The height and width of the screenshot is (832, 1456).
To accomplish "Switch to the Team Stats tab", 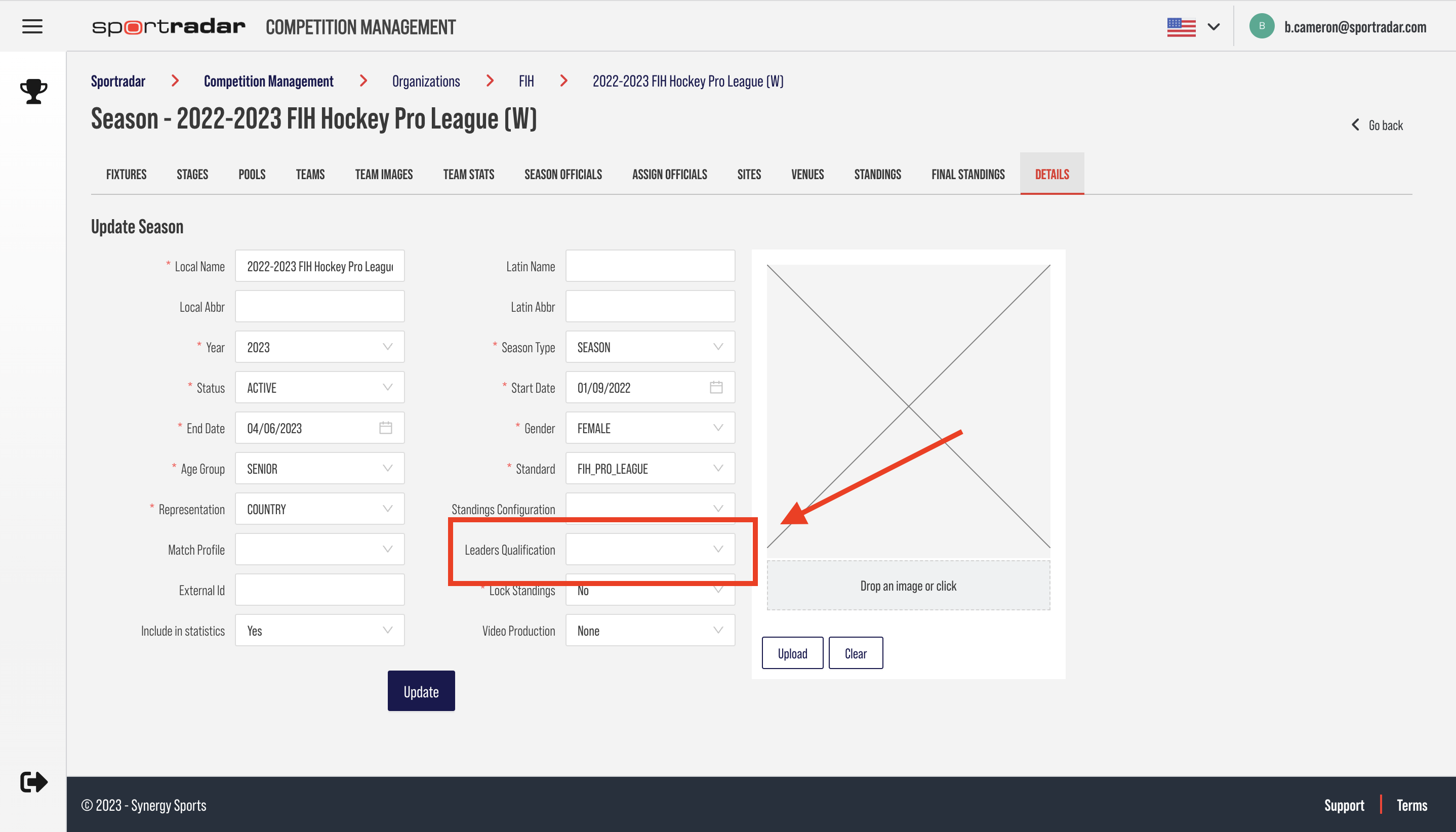I will click(468, 174).
